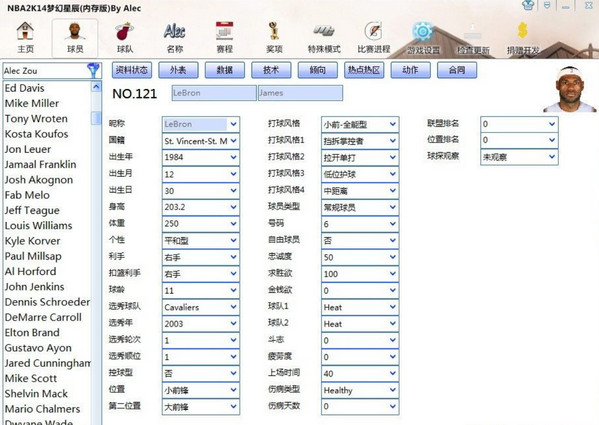Select Al Horford in player list
Screen dimensions: 599x425
coord(31,271)
